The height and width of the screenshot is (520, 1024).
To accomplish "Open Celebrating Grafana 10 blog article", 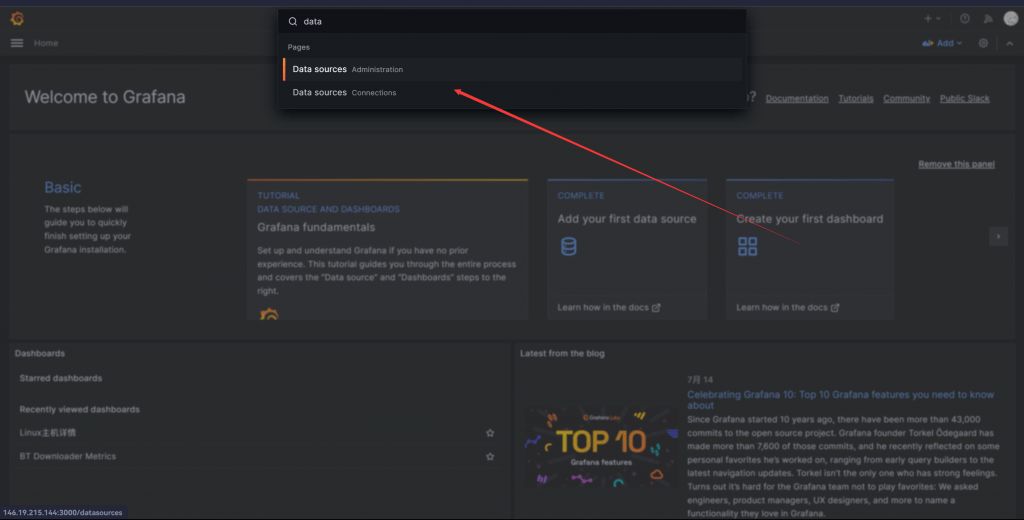I will click(840, 400).
